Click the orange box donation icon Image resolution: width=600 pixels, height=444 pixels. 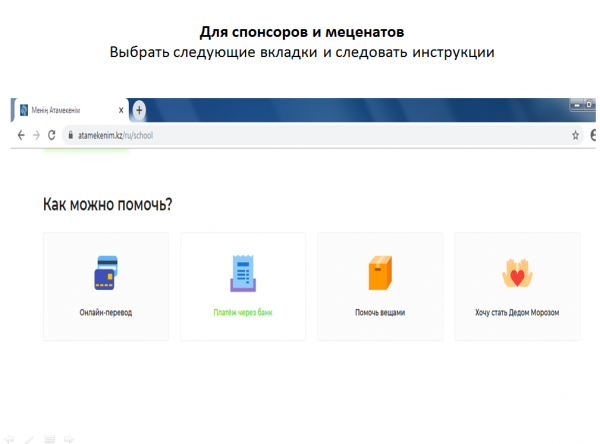pyautogui.click(x=379, y=272)
